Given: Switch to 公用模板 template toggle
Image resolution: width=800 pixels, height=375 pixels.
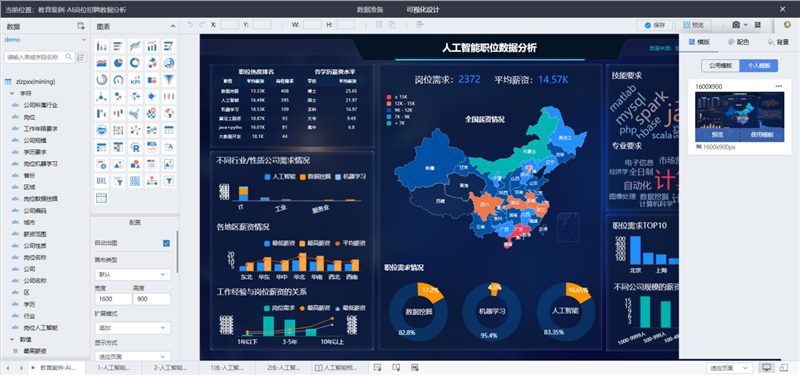Looking at the screenshot, I should pyautogui.click(x=720, y=65).
